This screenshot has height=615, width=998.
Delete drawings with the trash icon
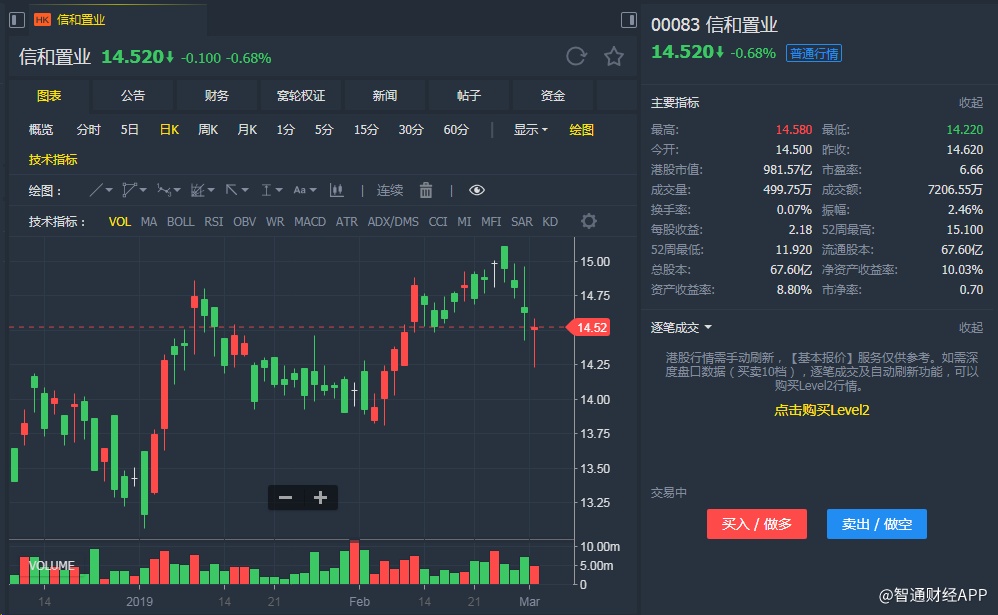pyautogui.click(x=426, y=190)
